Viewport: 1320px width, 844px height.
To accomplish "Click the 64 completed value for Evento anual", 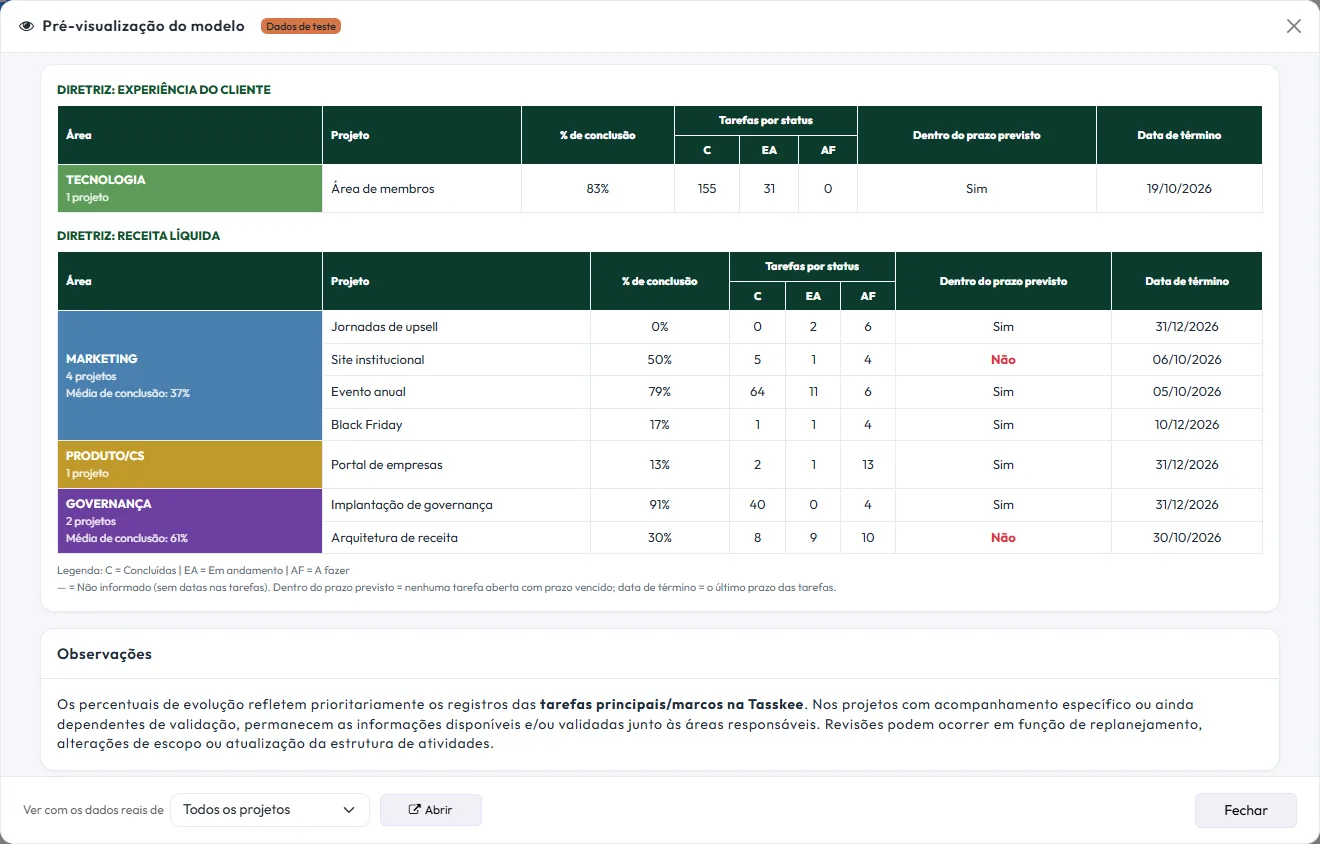I will (x=757, y=392).
